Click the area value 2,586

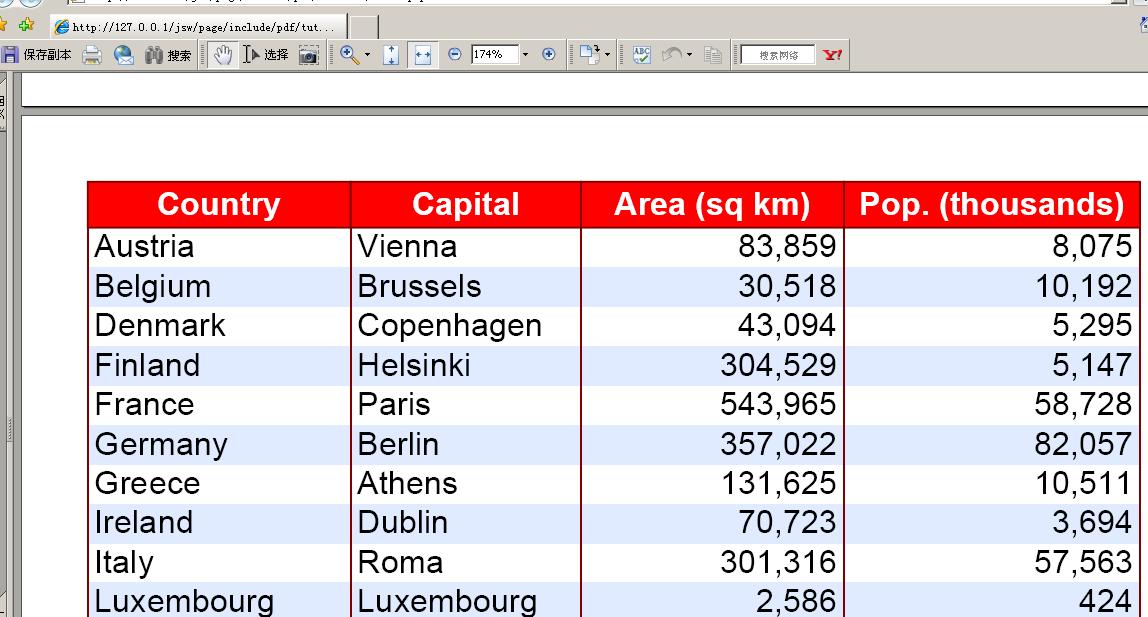[x=796, y=602]
